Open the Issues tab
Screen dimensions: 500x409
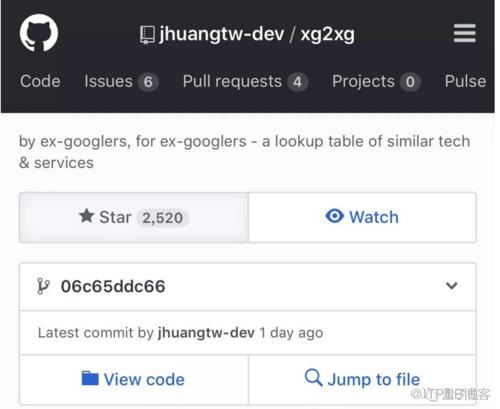[x=121, y=82]
